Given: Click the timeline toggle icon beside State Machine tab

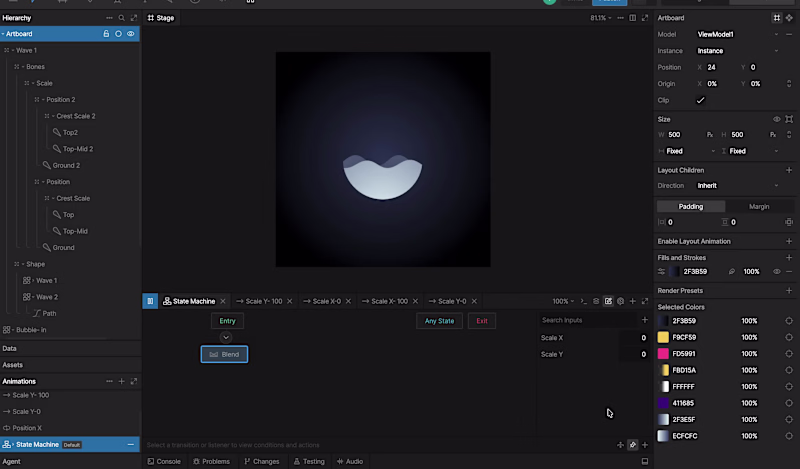Looking at the screenshot, I should [150, 301].
